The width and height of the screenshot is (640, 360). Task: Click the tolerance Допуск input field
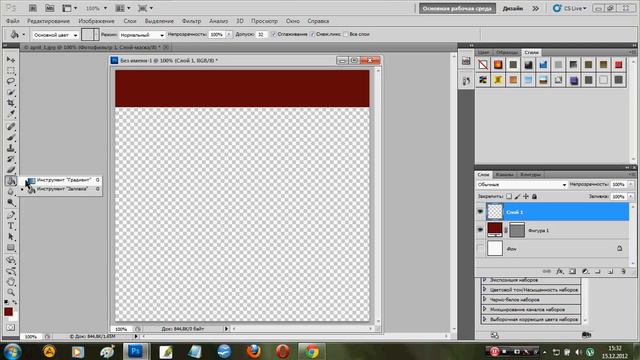point(261,35)
